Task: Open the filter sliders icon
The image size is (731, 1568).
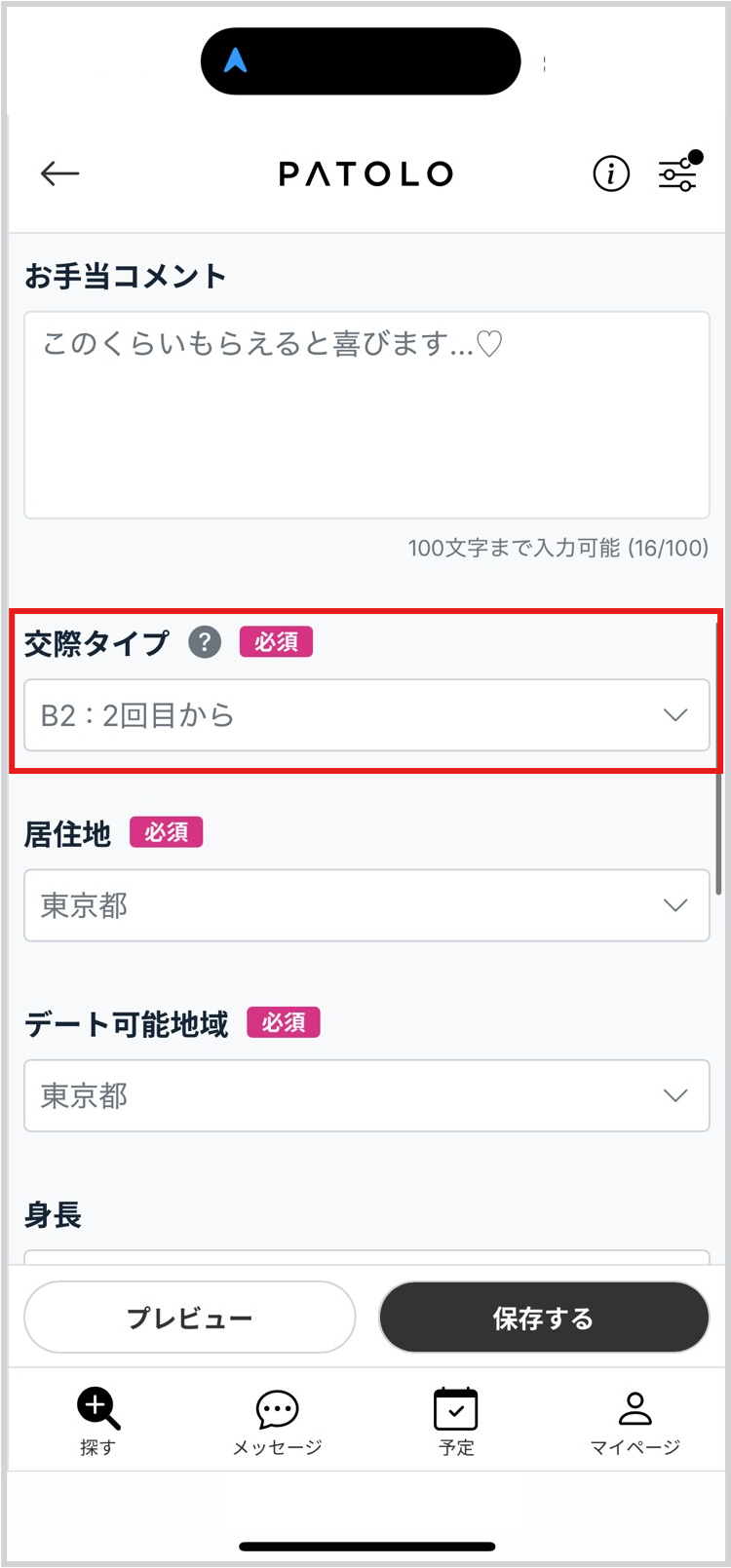Action: [678, 172]
